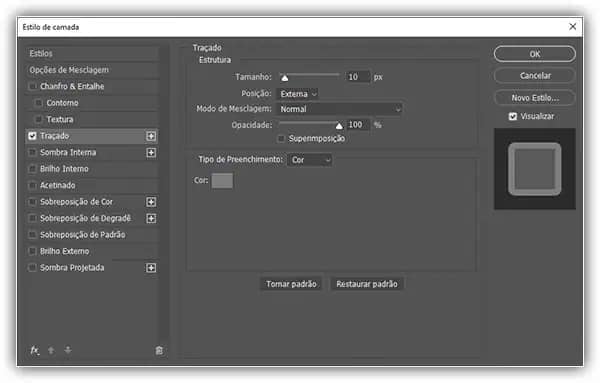600x383 pixels.
Task: Select Opções de Mesclagem in list
Action: tap(93, 70)
